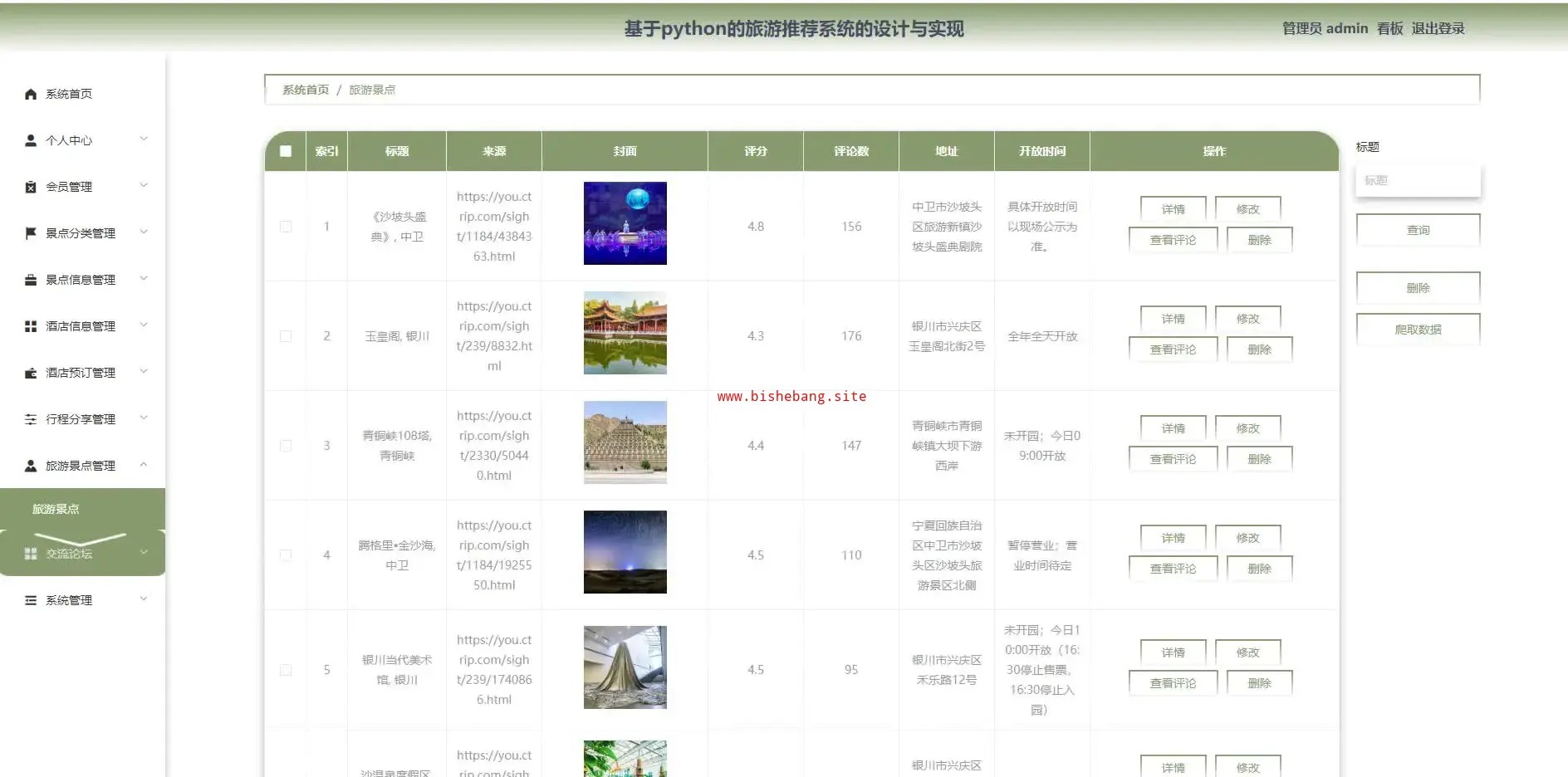Click the briefcase icon for 景点信息管理

[31, 280]
